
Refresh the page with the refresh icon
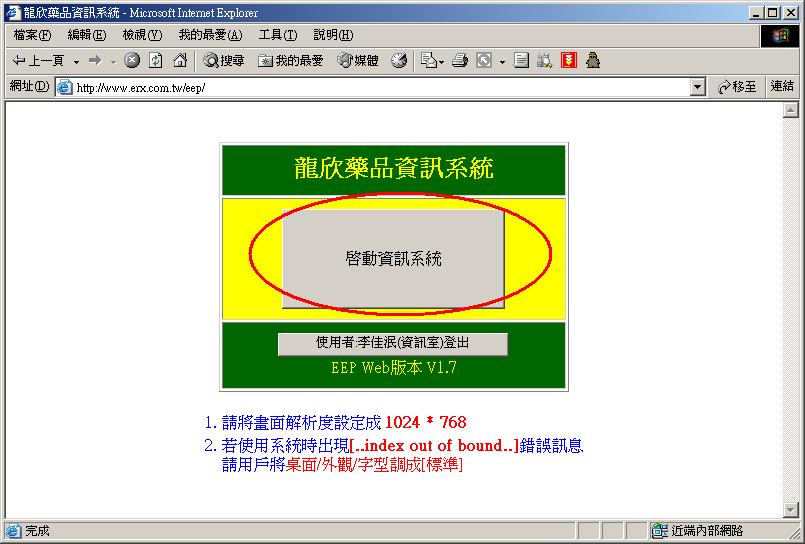tap(156, 61)
